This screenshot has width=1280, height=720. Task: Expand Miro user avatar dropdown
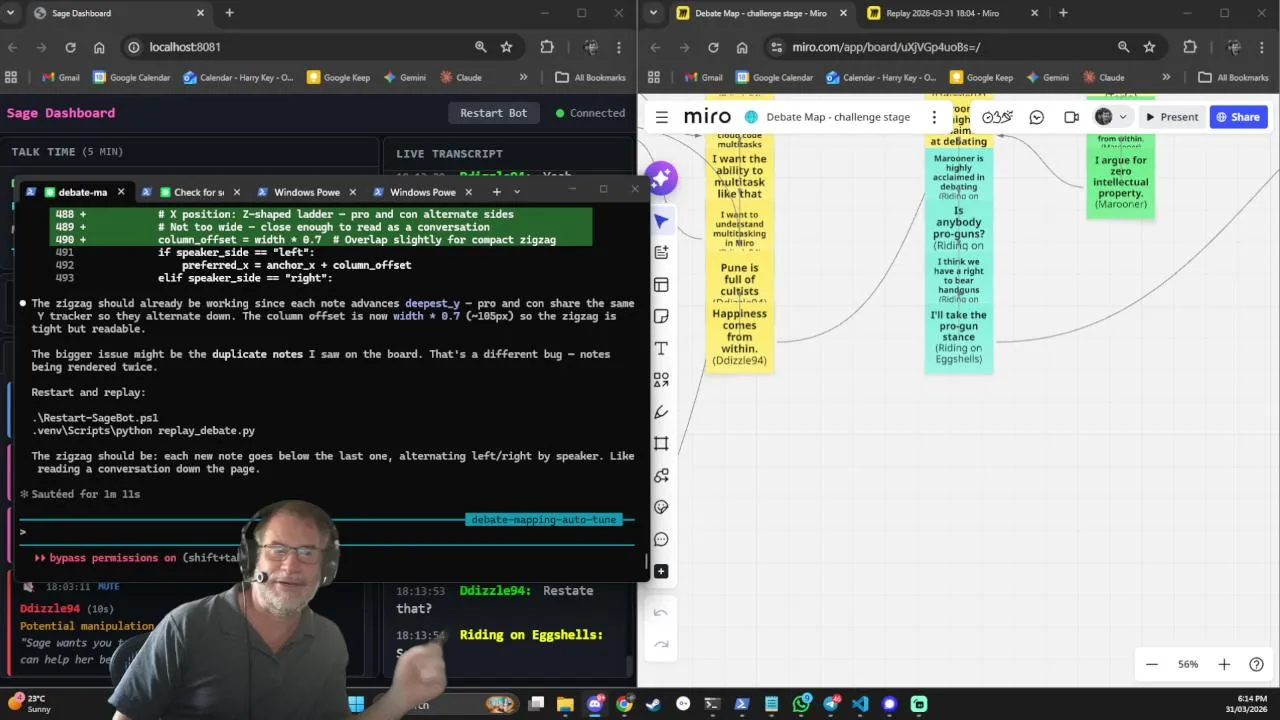point(1122,117)
